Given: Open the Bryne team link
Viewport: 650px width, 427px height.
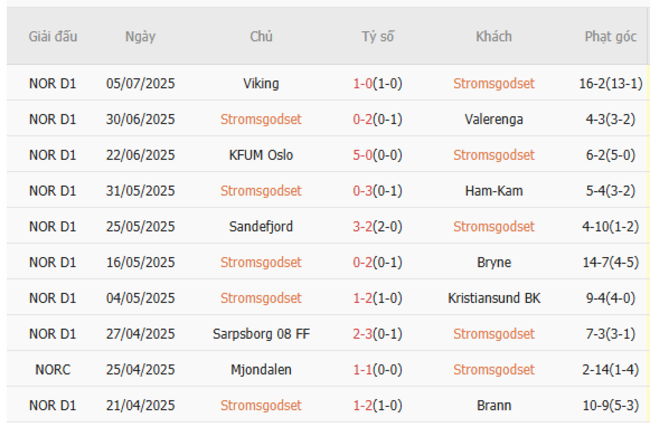Looking at the screenshot, I should coord(493,263).
